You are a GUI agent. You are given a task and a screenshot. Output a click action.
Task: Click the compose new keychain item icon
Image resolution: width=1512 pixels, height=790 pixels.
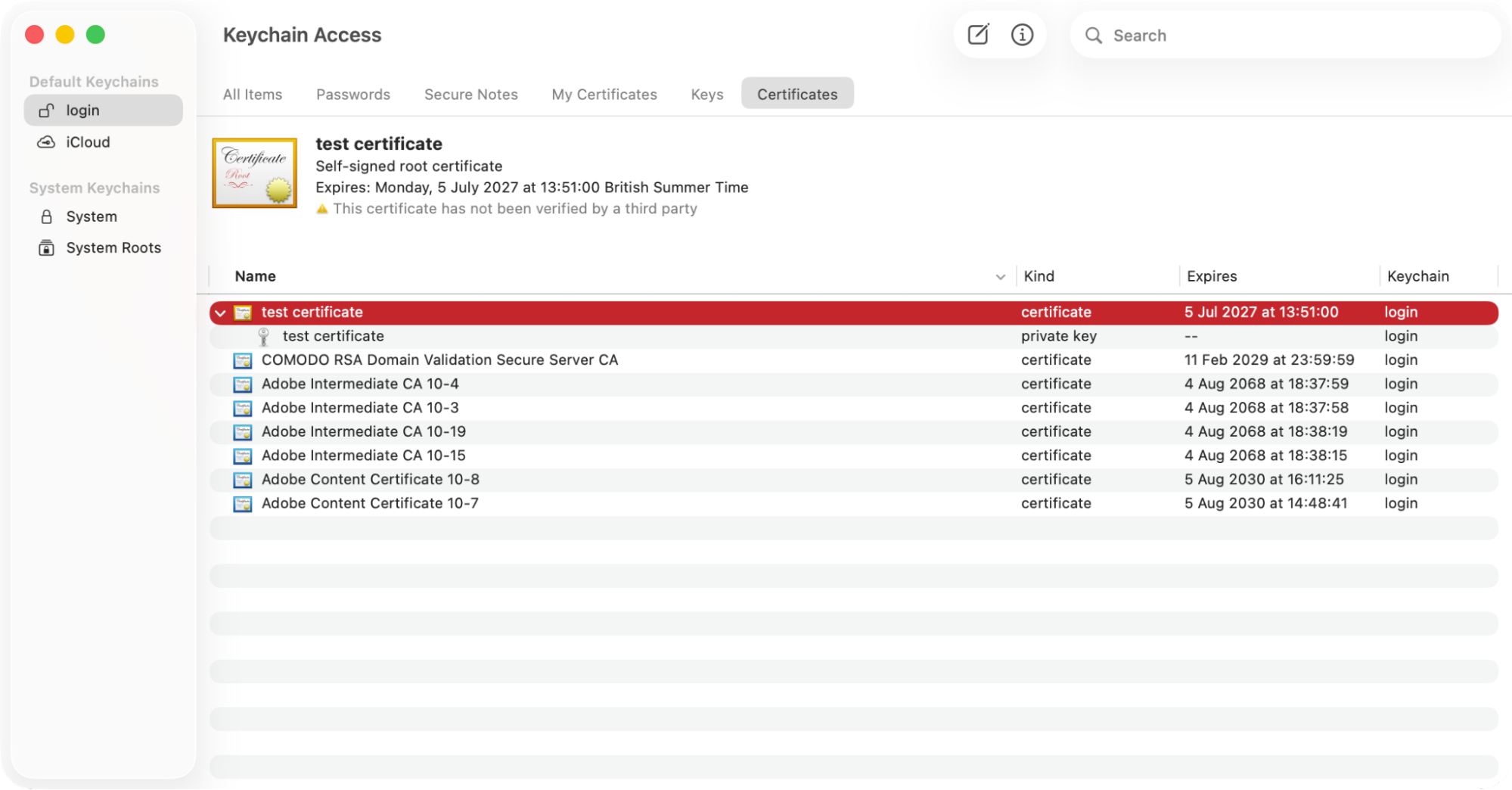point(978,35)
